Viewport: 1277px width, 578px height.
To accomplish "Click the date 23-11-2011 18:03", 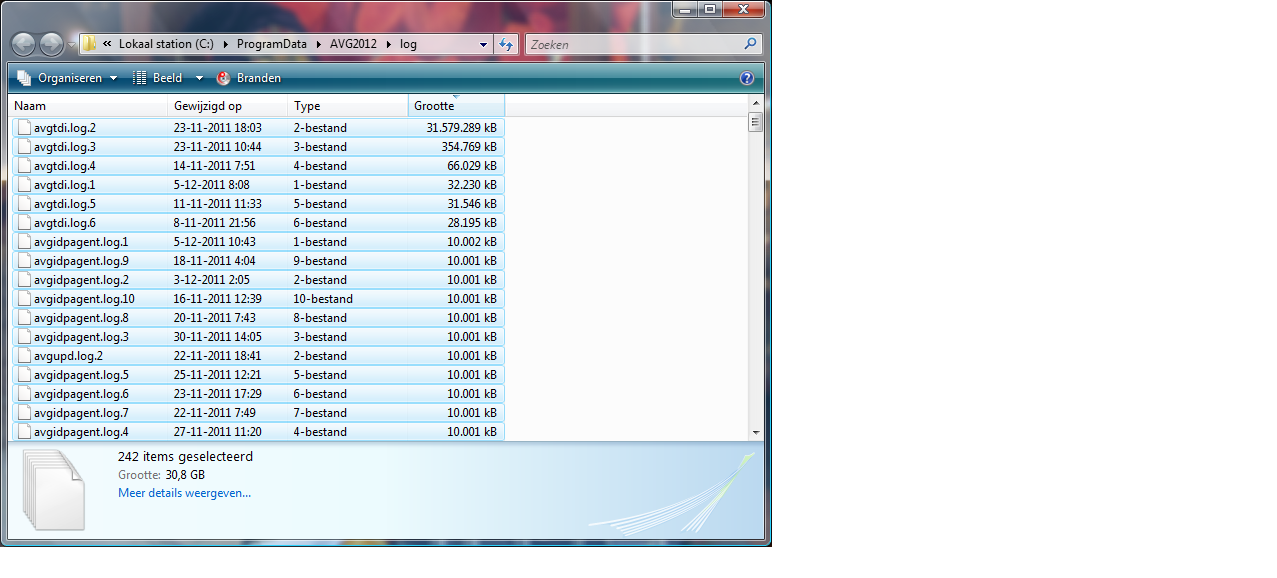I will 217,128.
